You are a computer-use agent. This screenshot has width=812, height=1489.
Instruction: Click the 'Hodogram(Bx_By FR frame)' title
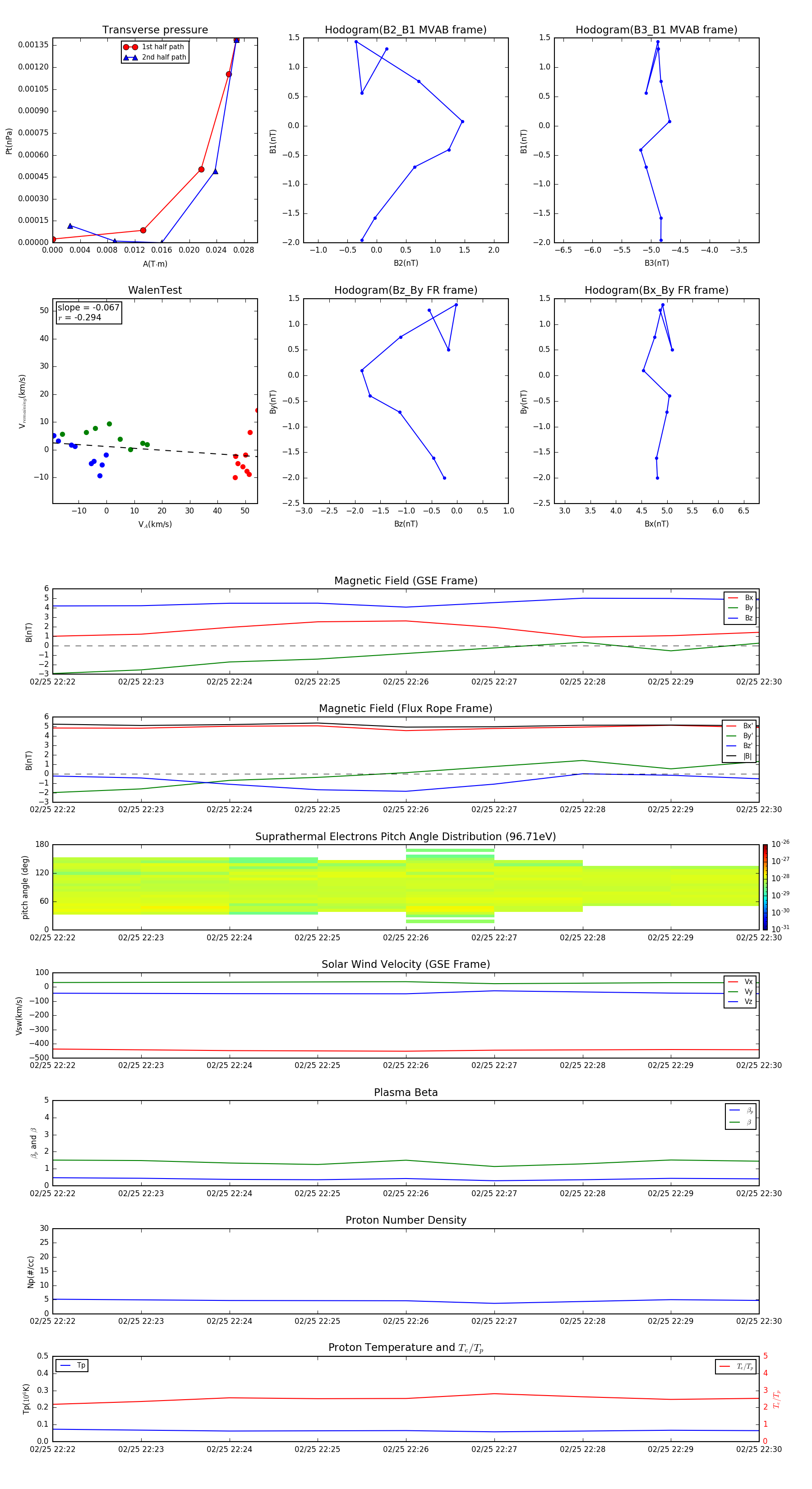tap(656, 290)
